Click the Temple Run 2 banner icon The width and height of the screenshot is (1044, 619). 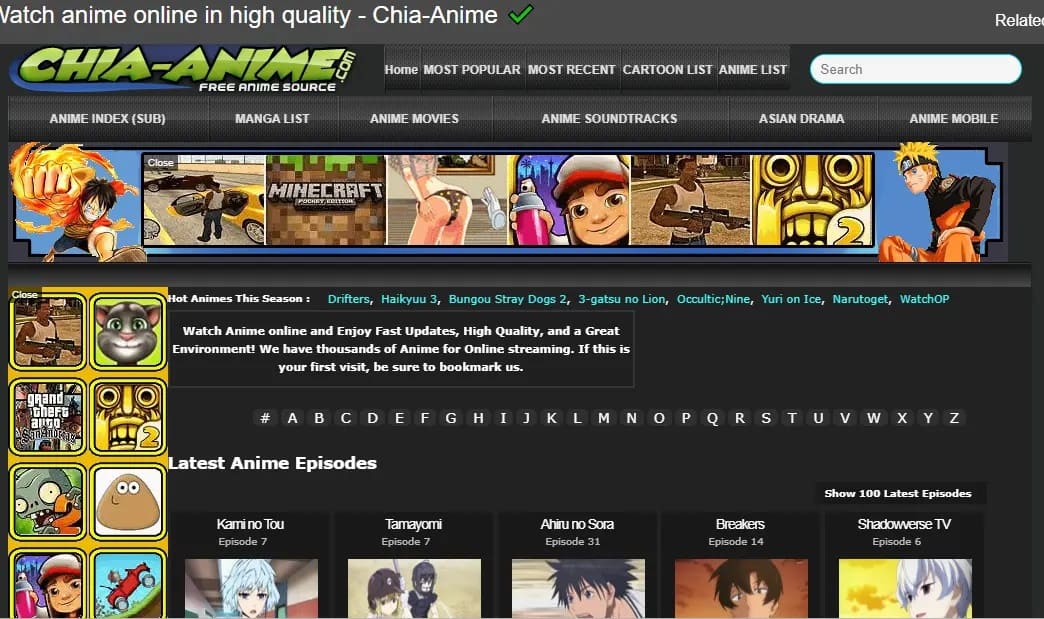812,200
